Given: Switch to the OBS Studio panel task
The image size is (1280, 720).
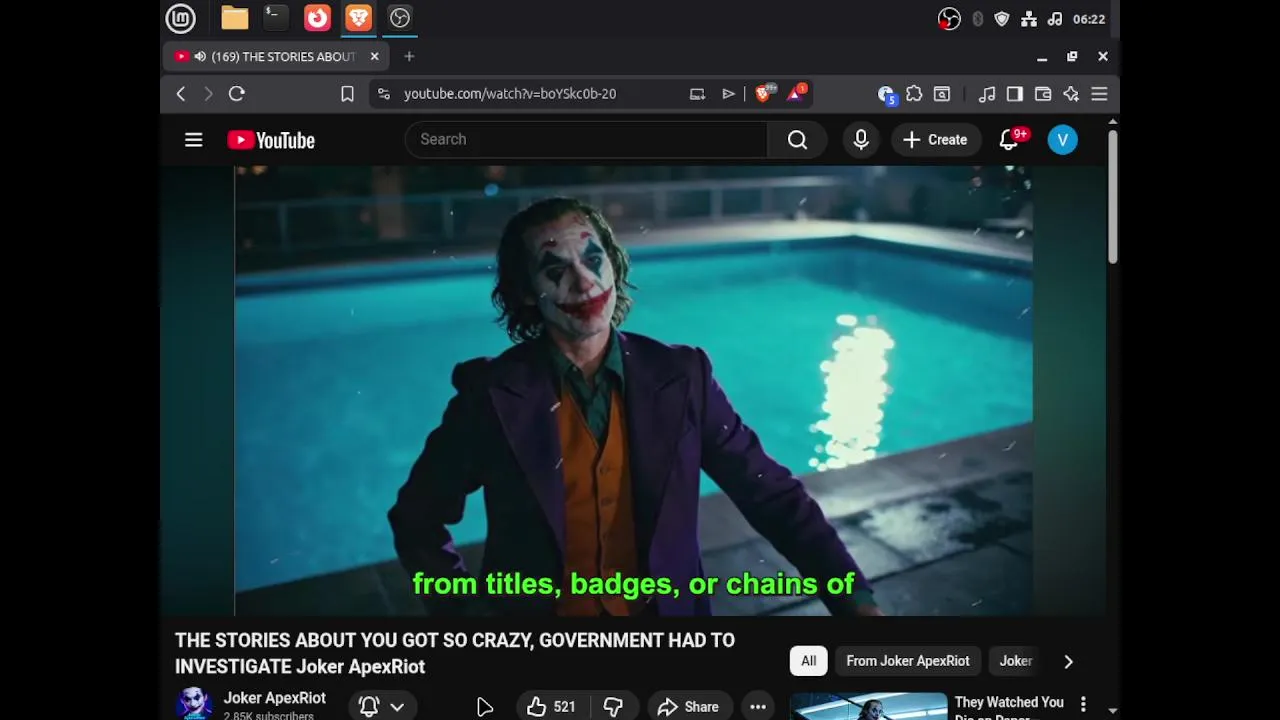Looking at the screenshot, I should click(400, 18).
